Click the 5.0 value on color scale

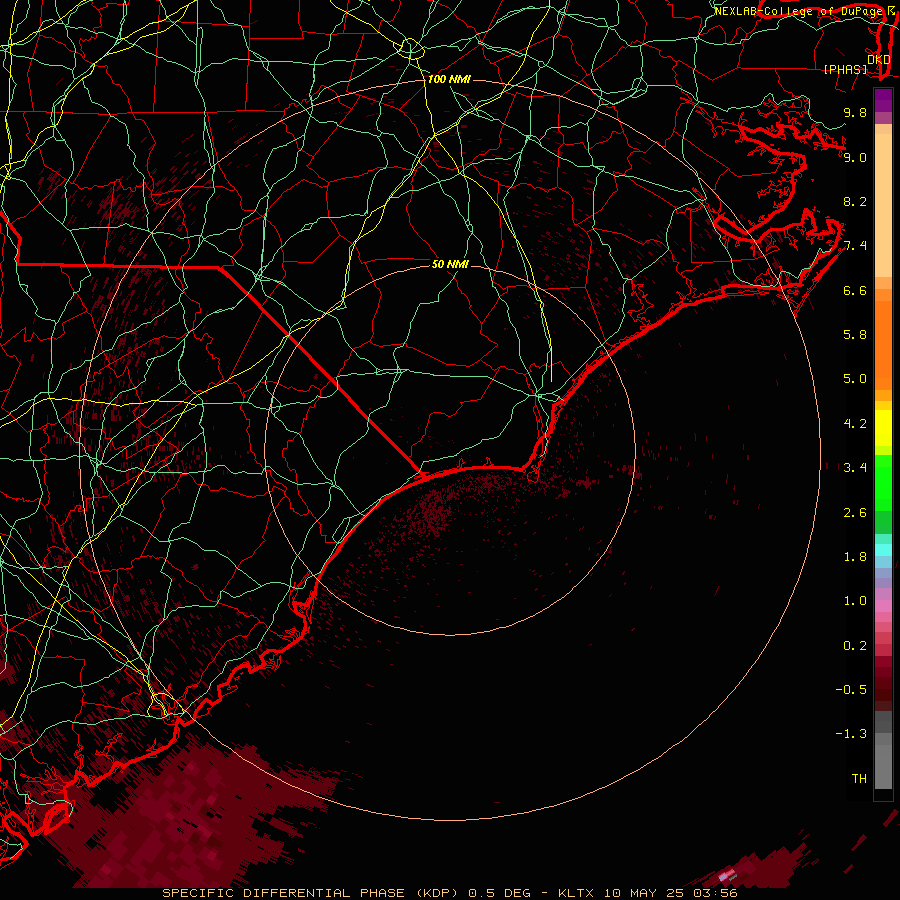(855, 379)
